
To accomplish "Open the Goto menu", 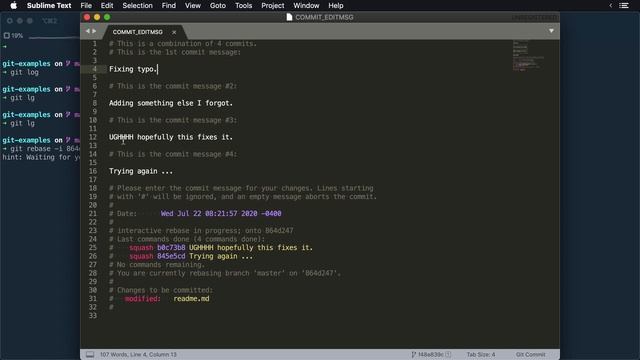I will click(x=218, y=5).
